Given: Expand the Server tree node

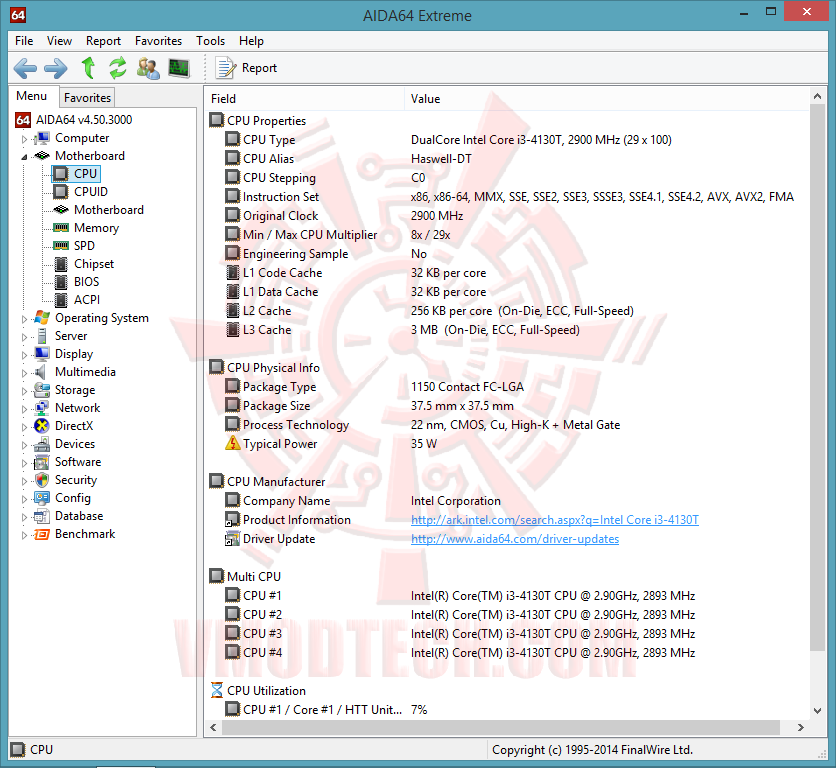Looking at the screenshot, I should (24, 337).
